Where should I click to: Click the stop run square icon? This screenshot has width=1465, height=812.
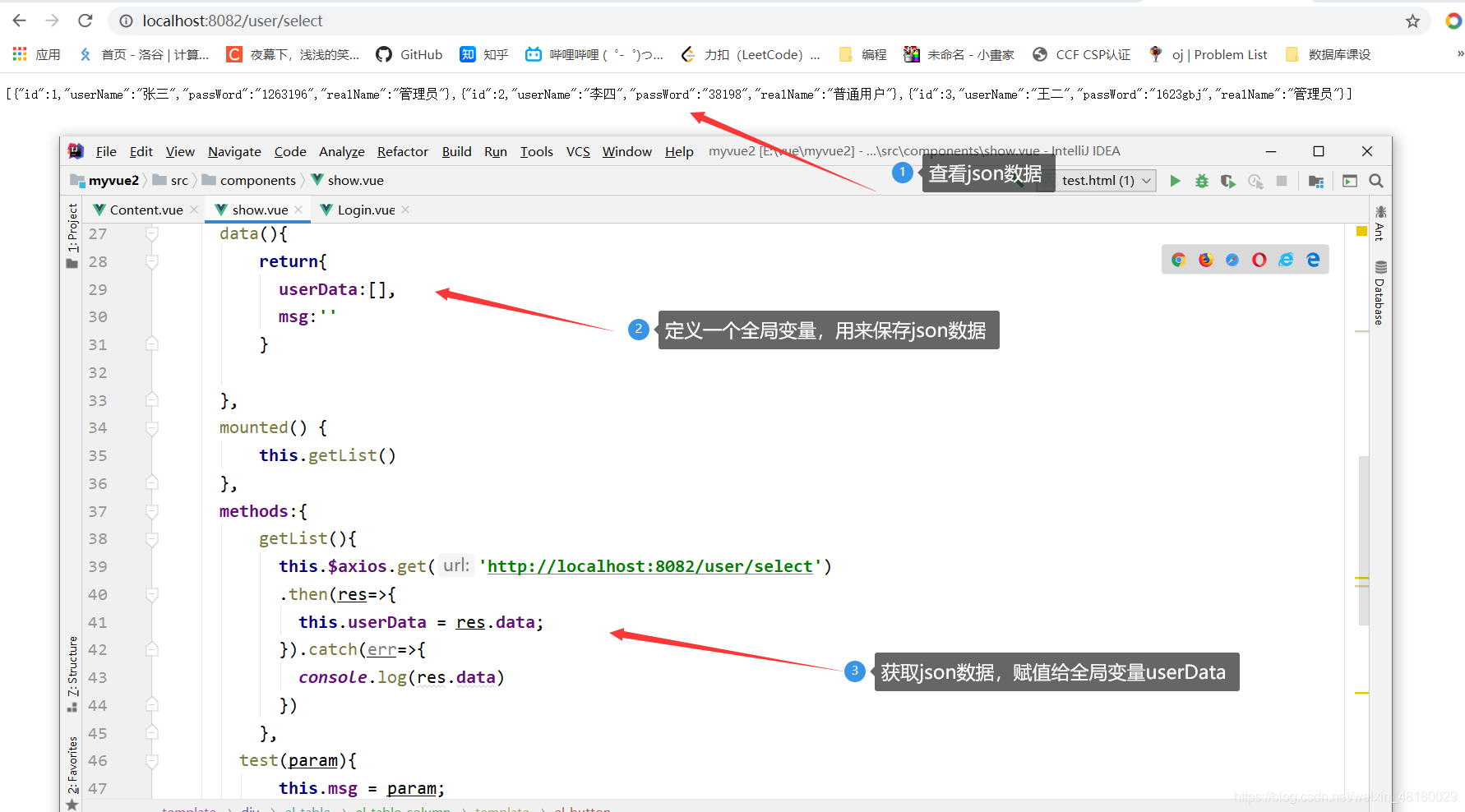(x=1282, y=181)
